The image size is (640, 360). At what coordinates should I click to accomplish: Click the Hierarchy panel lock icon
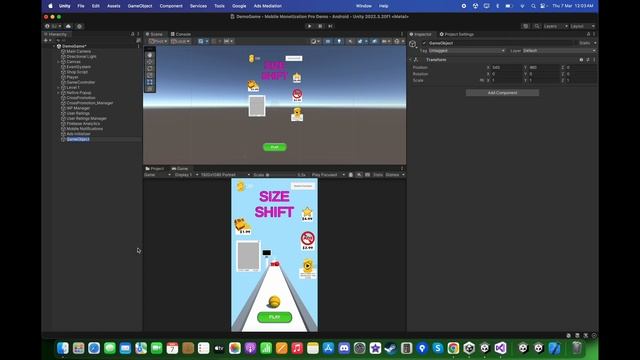(133, 34)
